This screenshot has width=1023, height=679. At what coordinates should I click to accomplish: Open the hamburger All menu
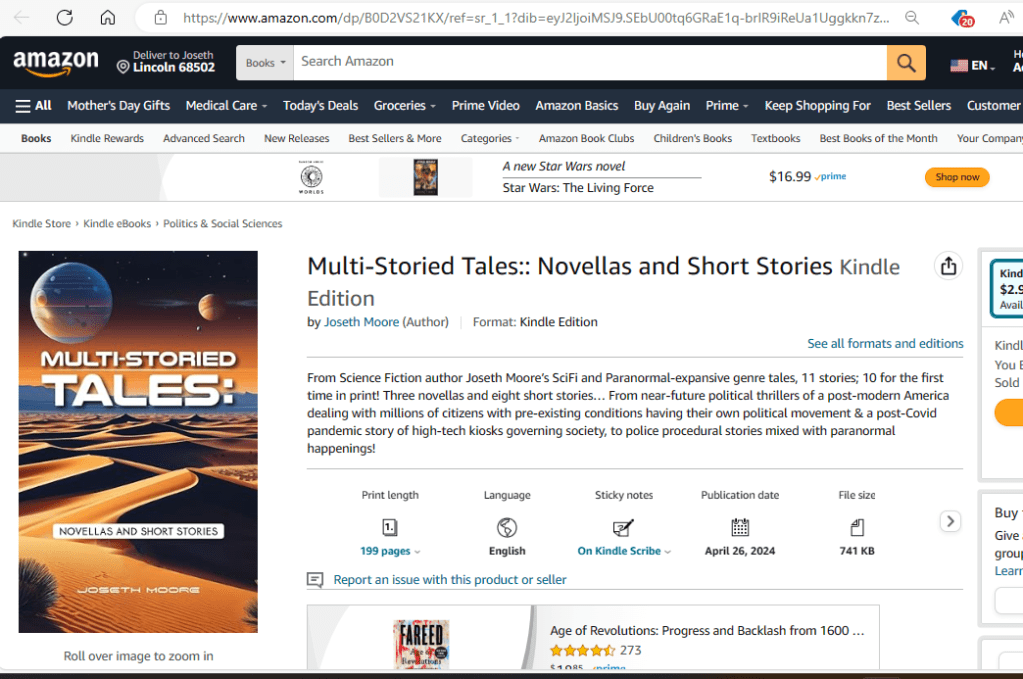tap(34, 106)
